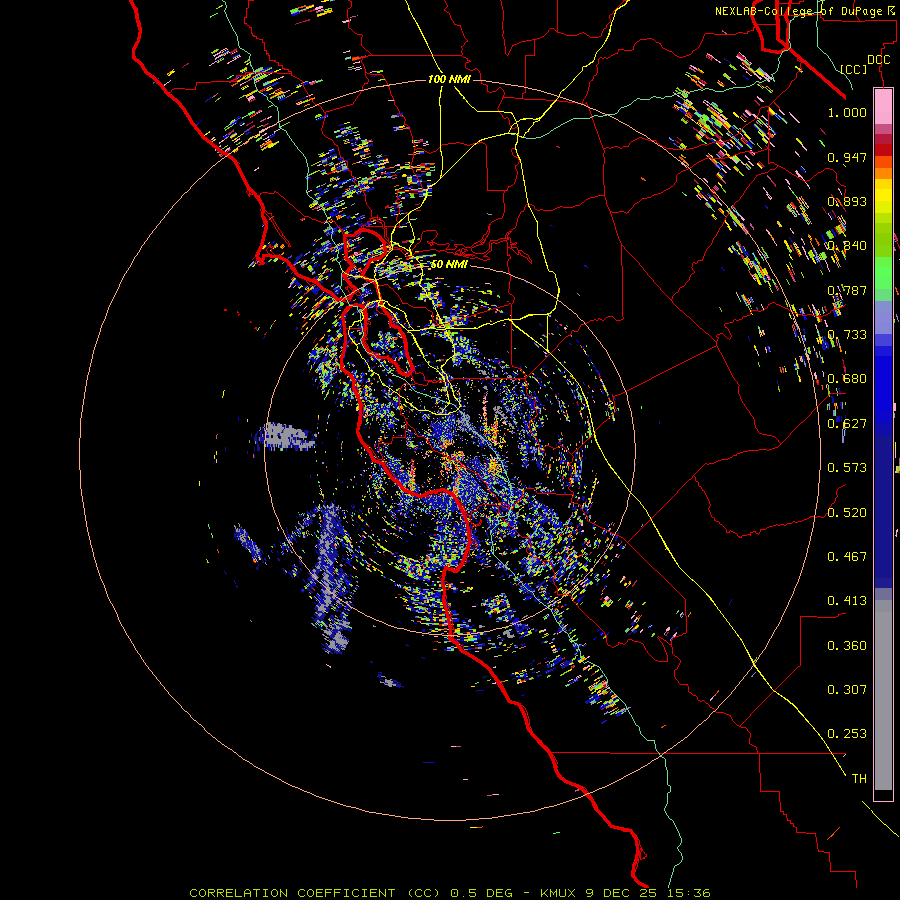Click the 15:36 timestamp in the caption
The width and height of the screenshot is (900, 900).
690,893
